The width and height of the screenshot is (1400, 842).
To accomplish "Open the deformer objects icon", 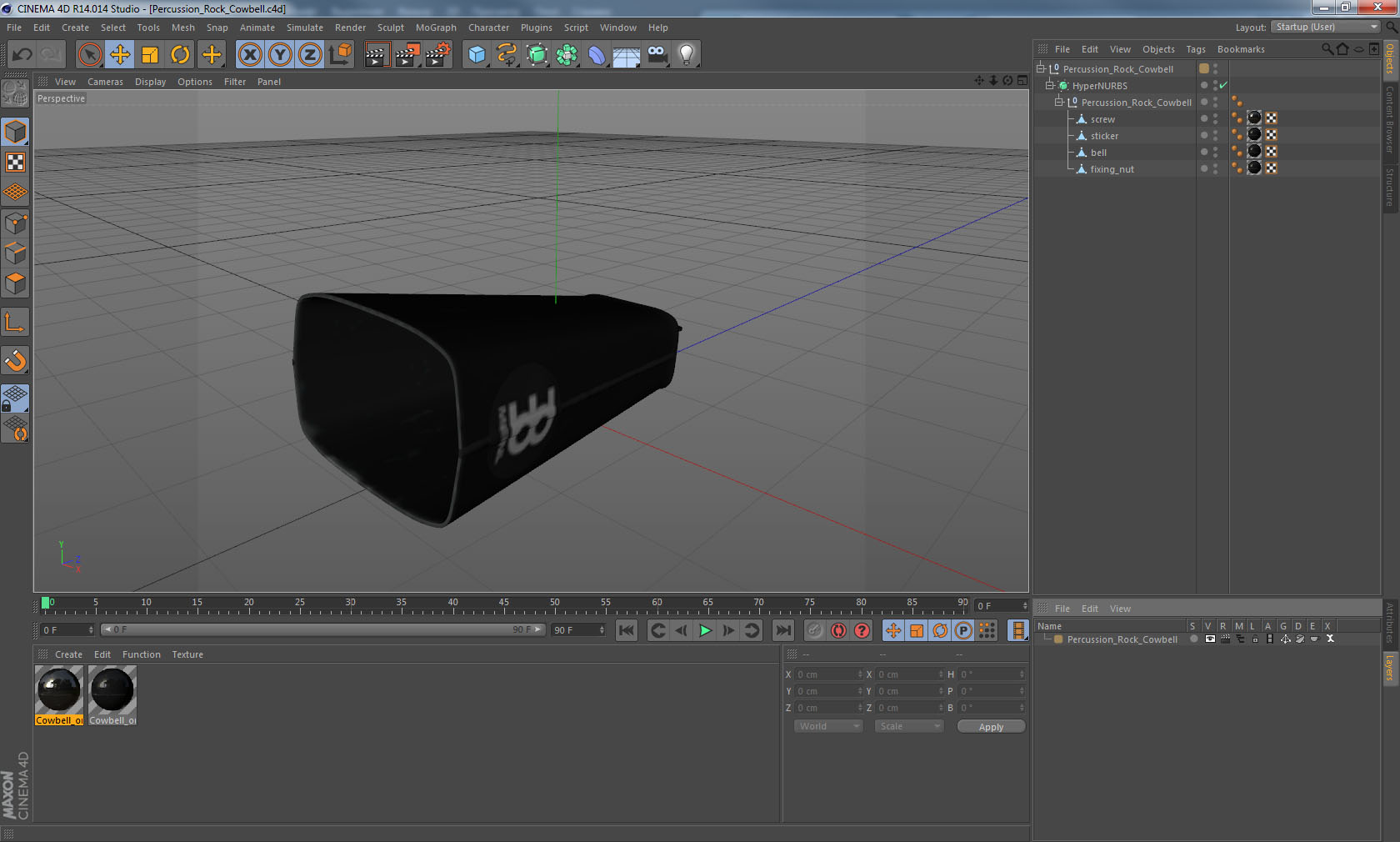I will (597, 55).
